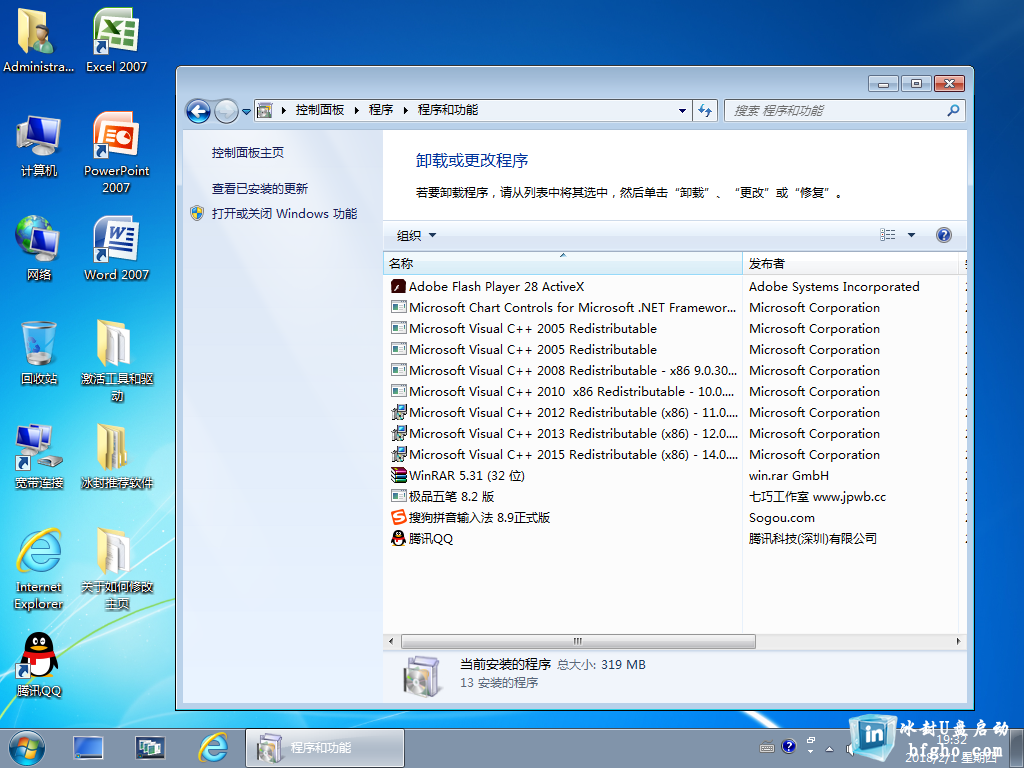Click the shield icon beside Windows 功能
The width and height of the screenshot is (1024, 768).
[197, 213]
